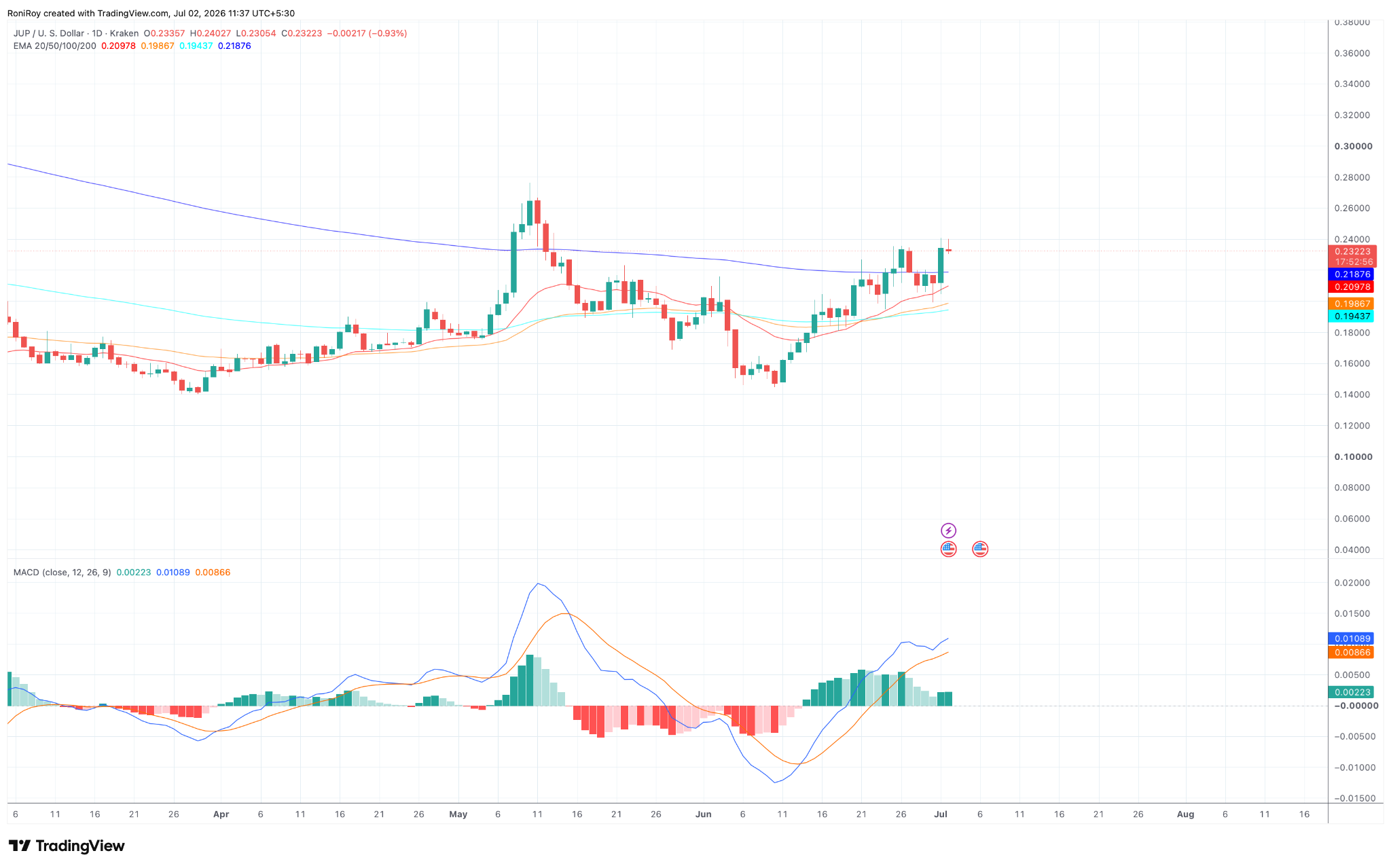Click the current price label 0.23223 on axis
This screenshot has width=1391, height=868.
click(1352, 251)
